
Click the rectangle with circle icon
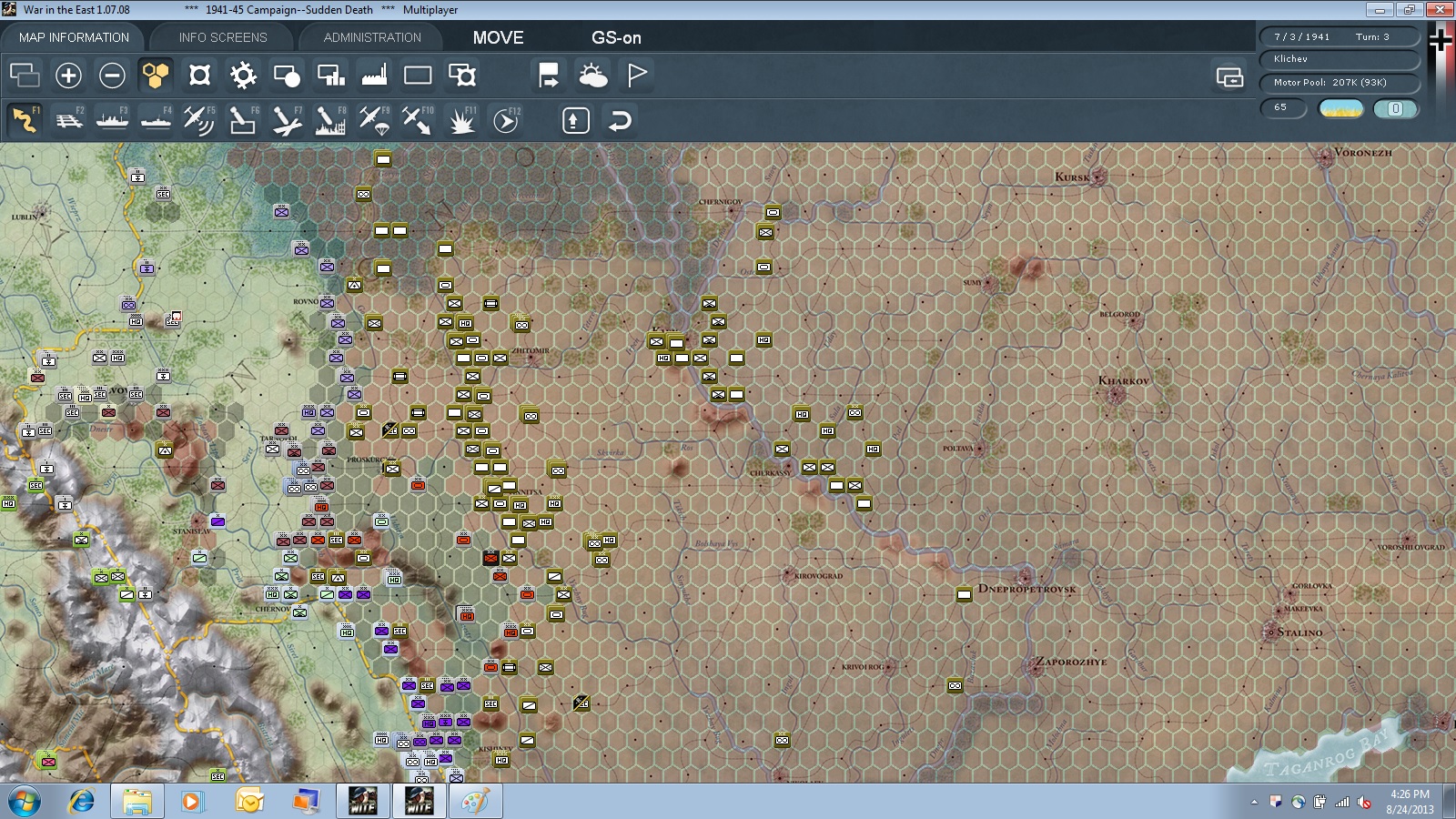[x=287, y=76]
